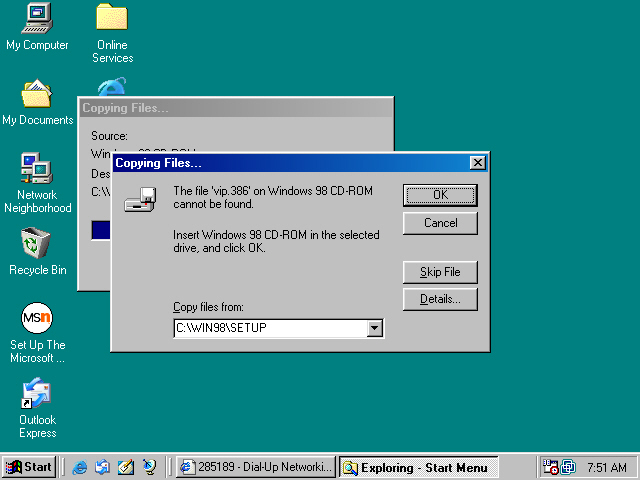The height and width of the screenshot is (480, 640).
Task: Launch Outlook Express from Quick Launch
Action: coord(102,467)
